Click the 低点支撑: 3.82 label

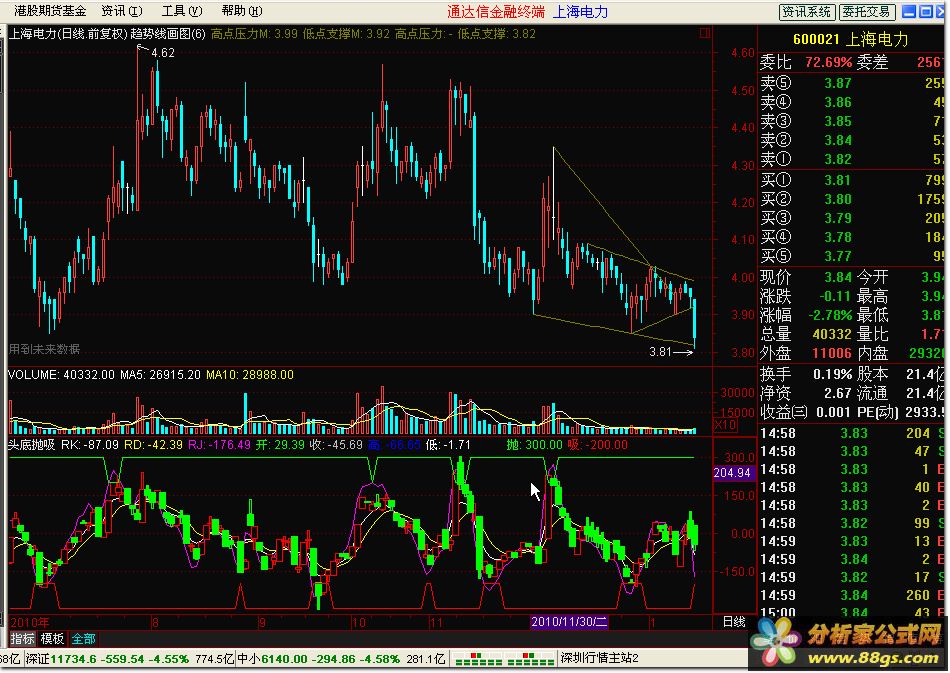click(x=496, y=34)
